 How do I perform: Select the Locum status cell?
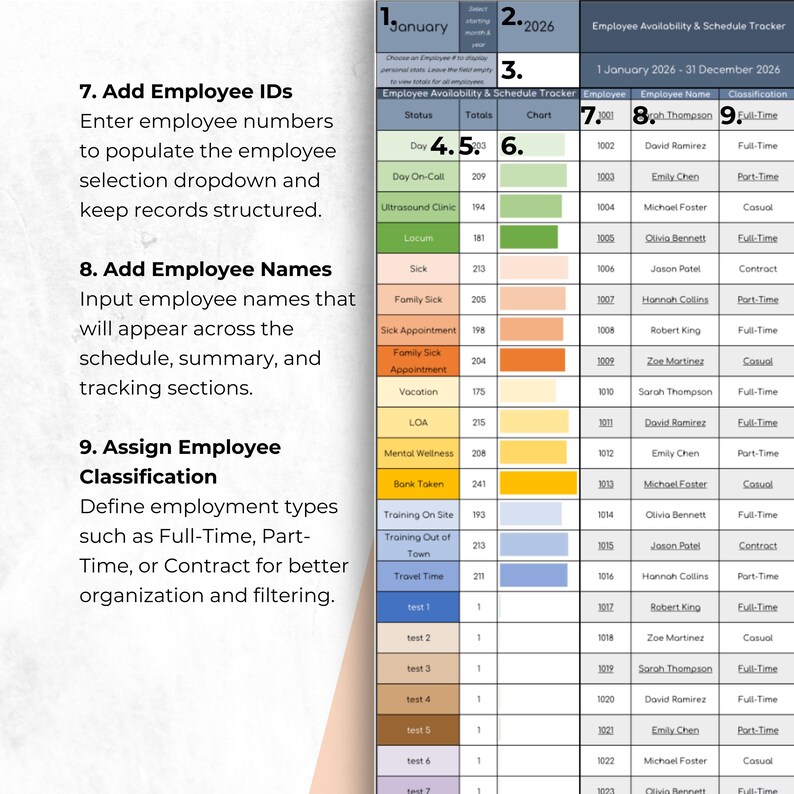coord(418,238)
